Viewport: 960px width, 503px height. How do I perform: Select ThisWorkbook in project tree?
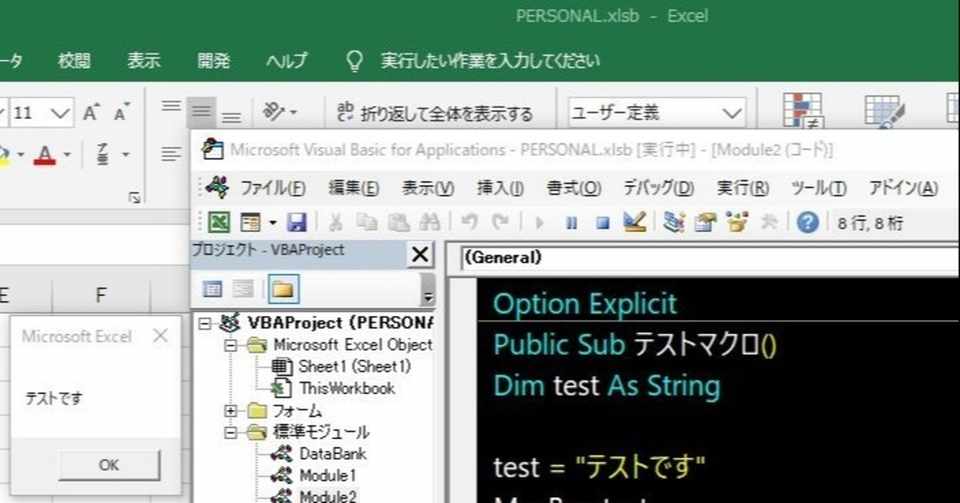[x=347, y=388]
